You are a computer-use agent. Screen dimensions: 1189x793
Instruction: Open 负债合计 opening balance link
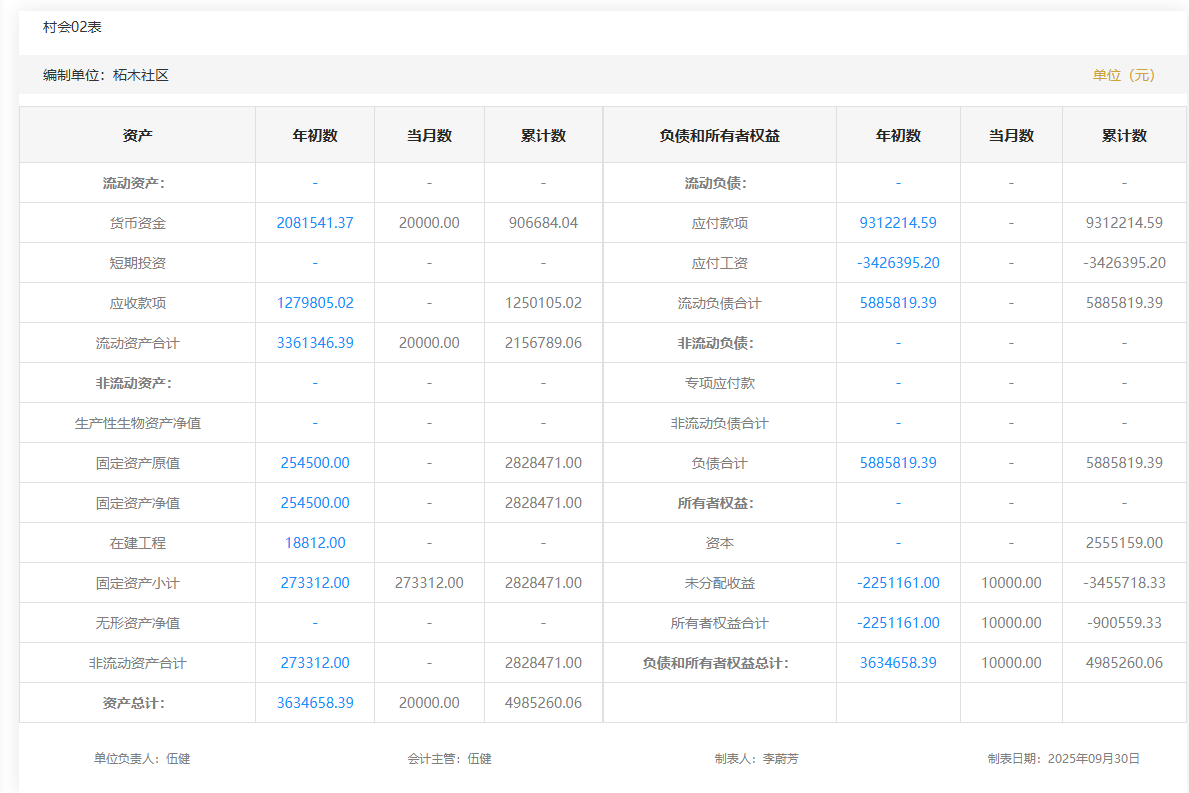click(x=898, y=463)
